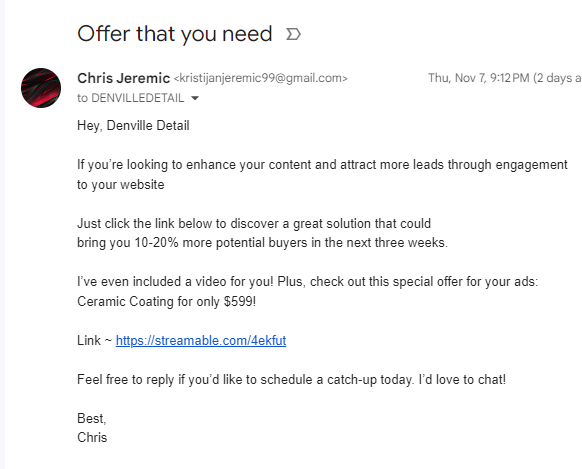Click the 'Feel free to reply' sentence
Image resolution: width=582 pixels, height=469 pixels.
pyautogui.click(x=291, y=380)
